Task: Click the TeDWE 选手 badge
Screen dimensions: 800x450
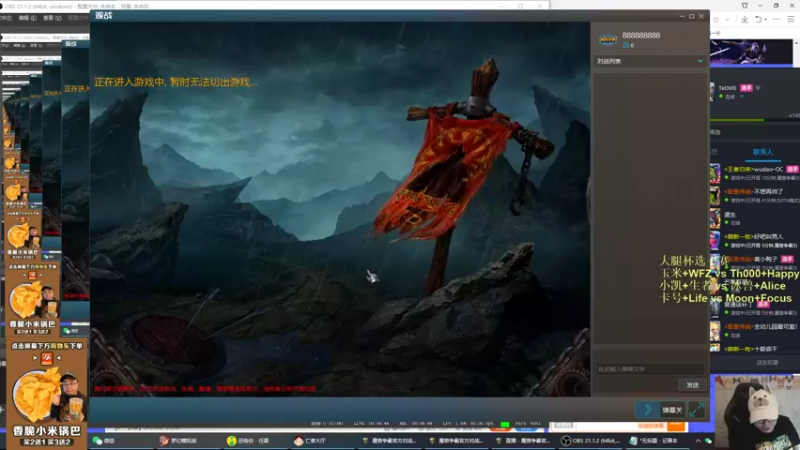Action: [x=746, y=88]
